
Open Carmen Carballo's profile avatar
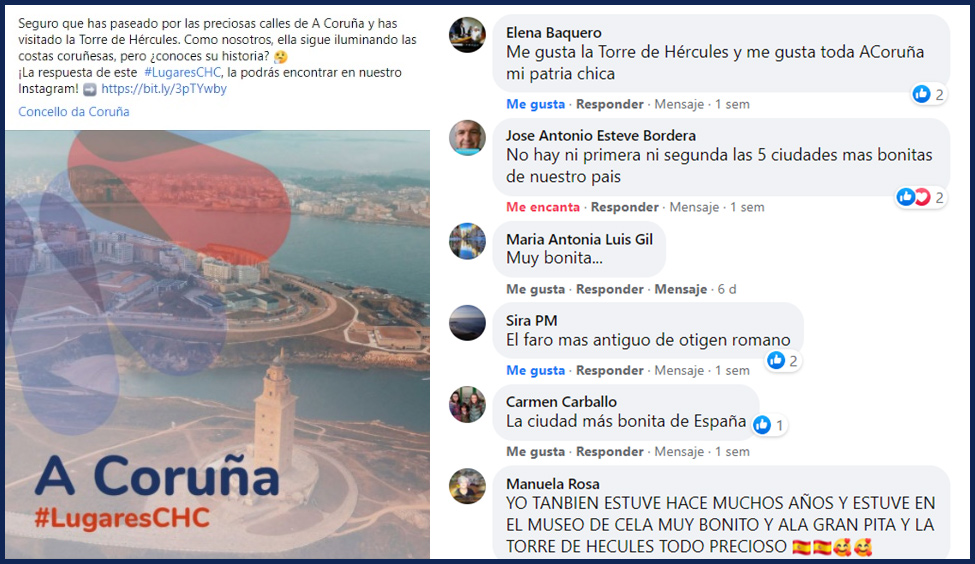tap(467, 404)
